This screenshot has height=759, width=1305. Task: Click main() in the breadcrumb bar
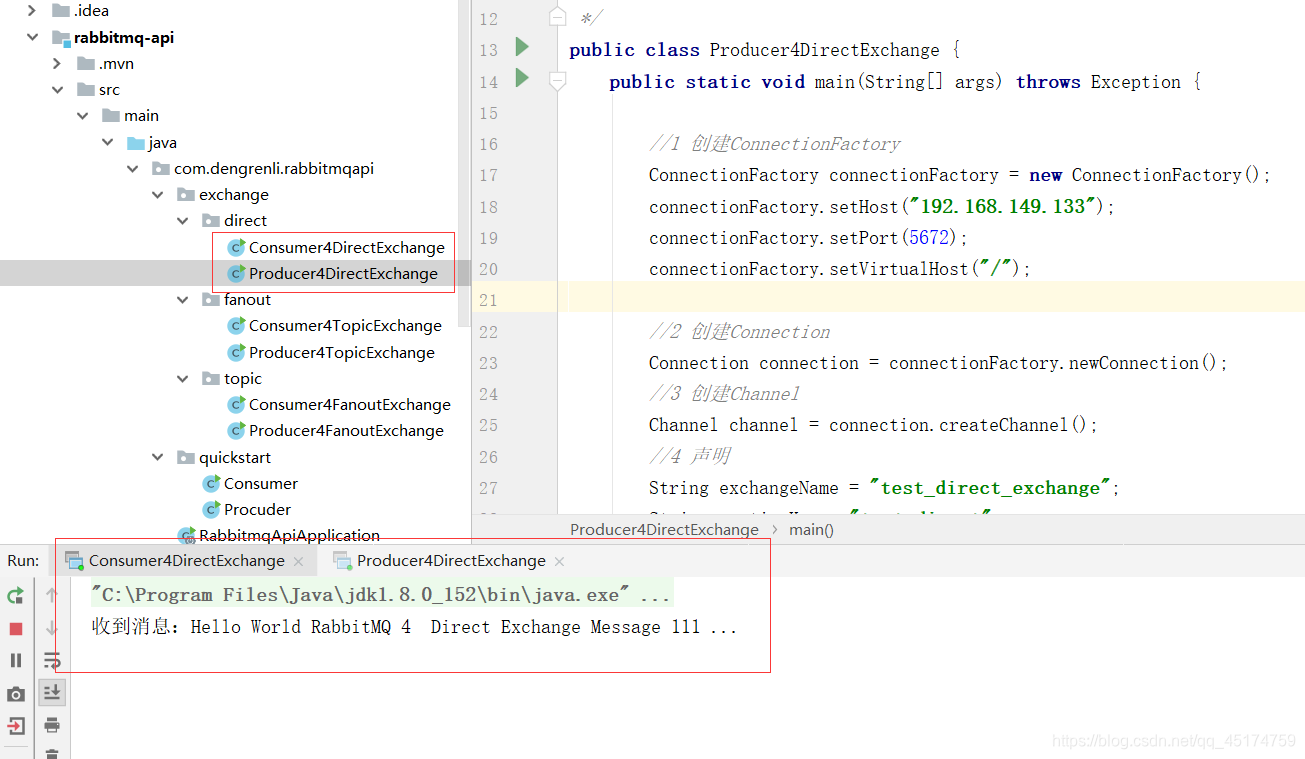tap(811, 530)
